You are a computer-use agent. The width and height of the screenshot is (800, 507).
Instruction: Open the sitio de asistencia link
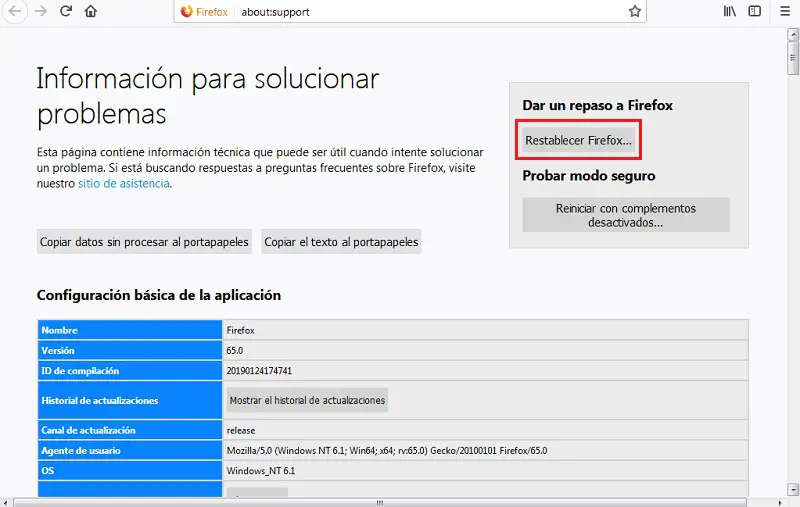[x=123, y=184]
